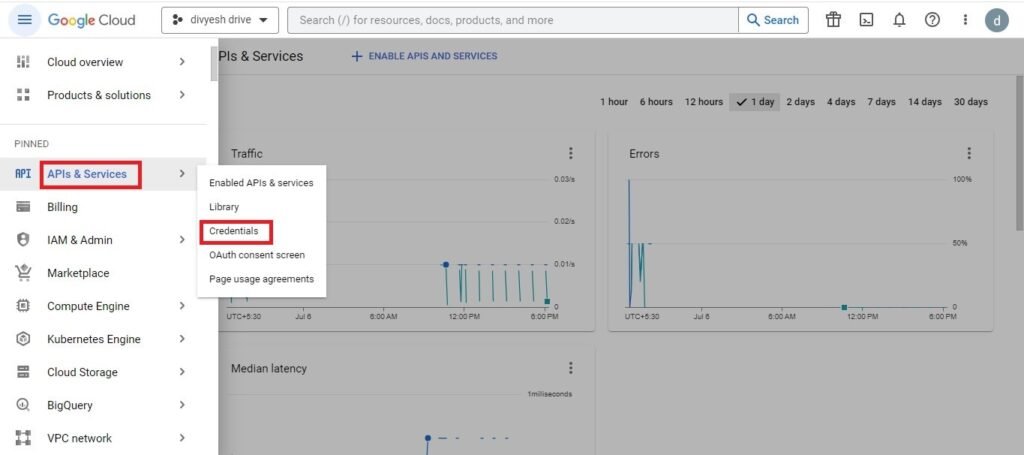Viewport: 1024px width, 455px height.
Task: Open the hamburger navigation menu
Action: [25, 20]
